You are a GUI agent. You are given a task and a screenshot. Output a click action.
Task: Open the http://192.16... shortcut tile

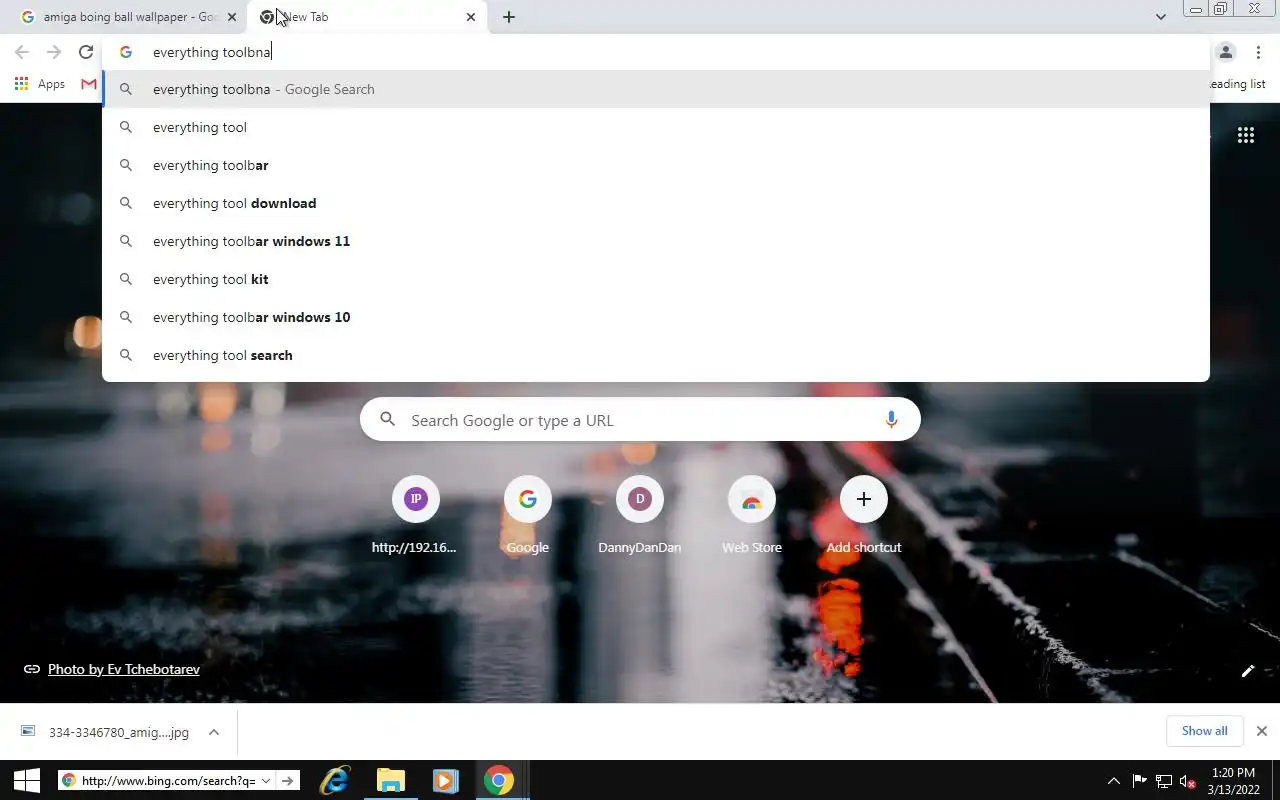click(x=415, y=515)
